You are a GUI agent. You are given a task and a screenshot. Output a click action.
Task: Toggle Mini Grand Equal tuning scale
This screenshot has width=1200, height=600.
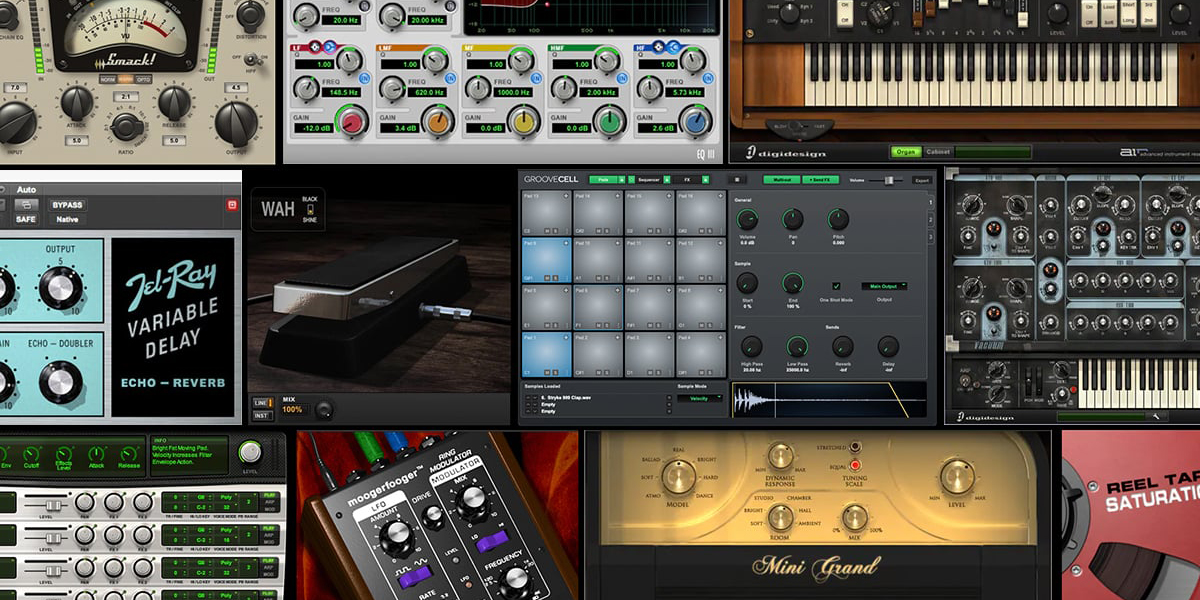coord(857,466)
